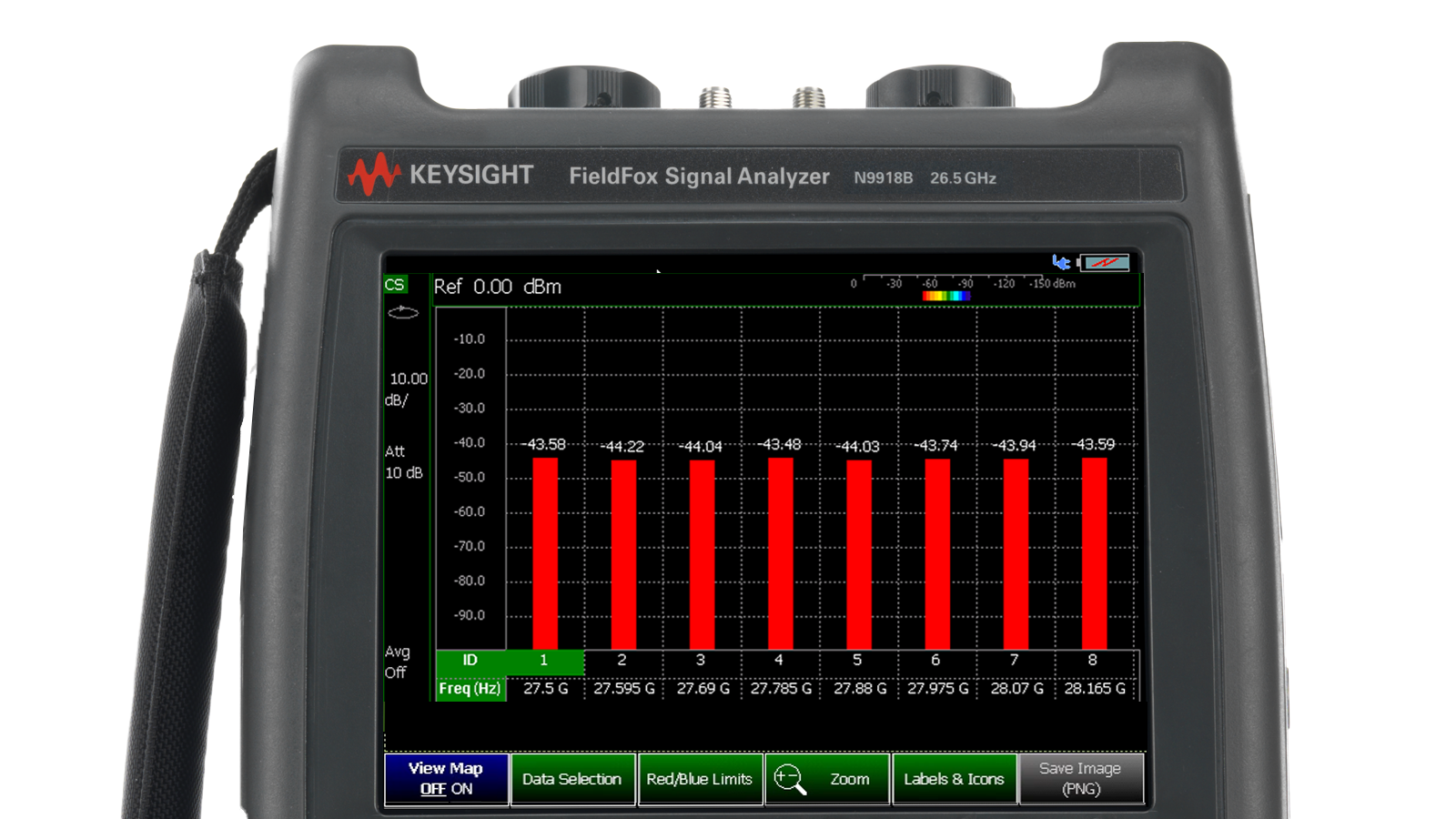Click the red bar labeled -43.74

coord(937,553)
